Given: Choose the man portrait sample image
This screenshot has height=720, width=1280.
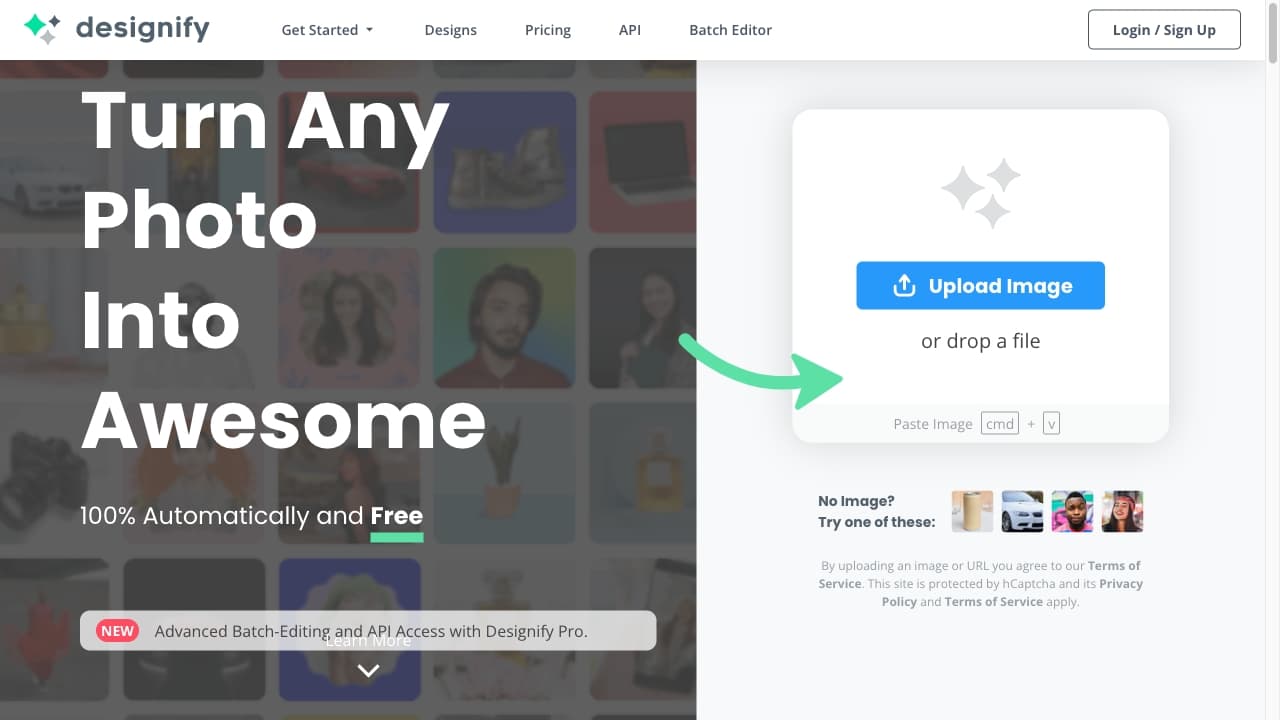Looking at the screenshot, I should (x=1072, y=511).
